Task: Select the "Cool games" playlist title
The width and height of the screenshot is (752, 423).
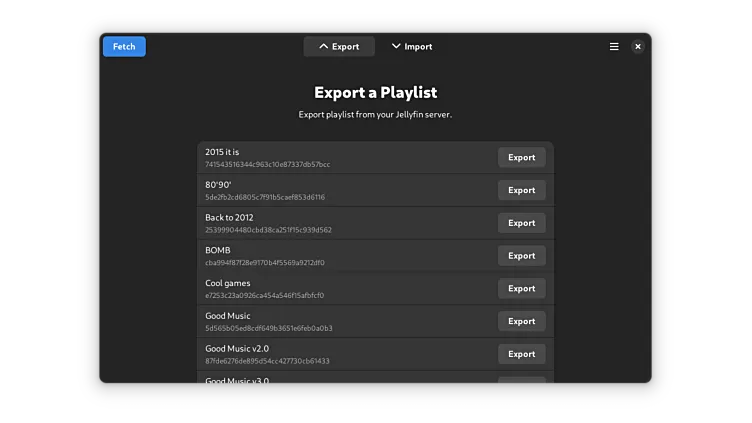Action: click(228, 283)
